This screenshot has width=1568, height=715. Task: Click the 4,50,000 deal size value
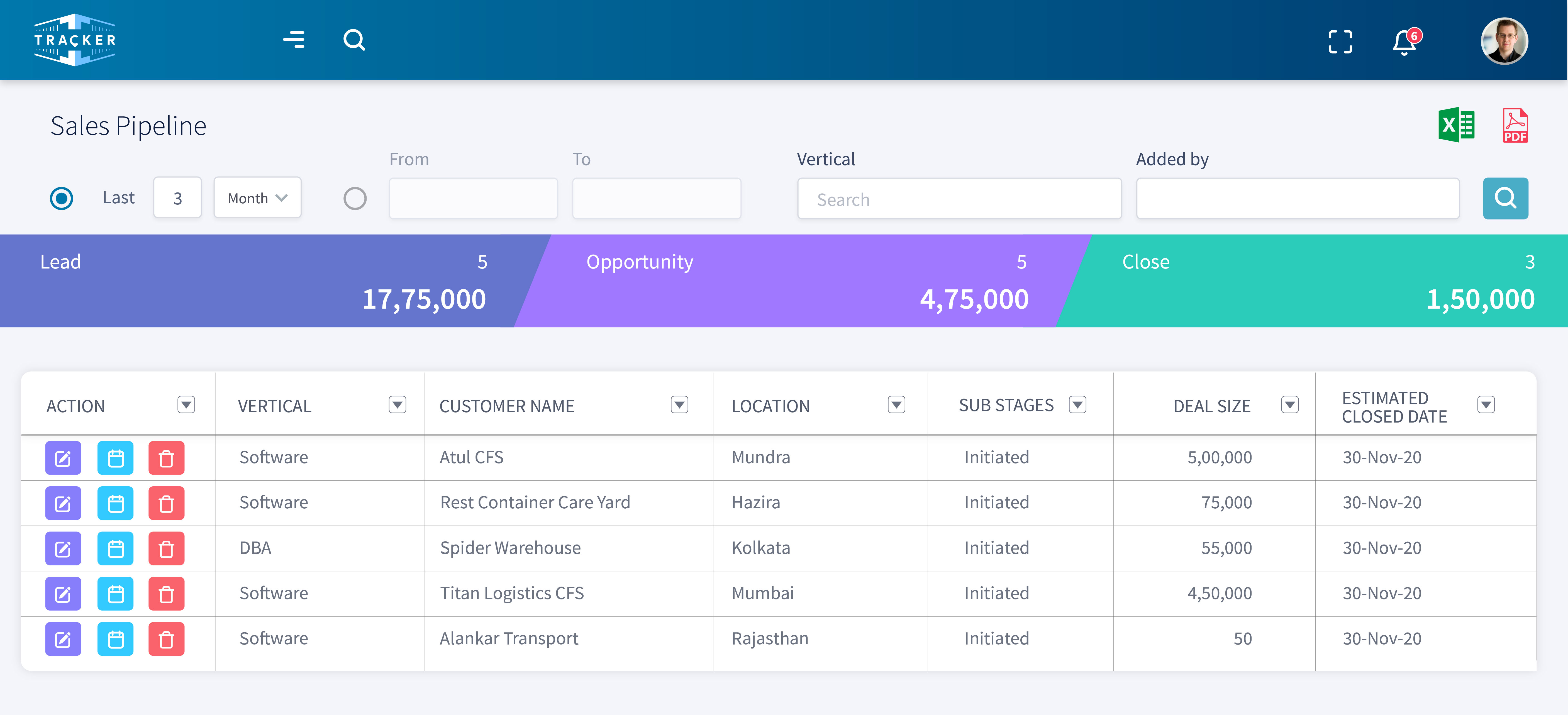pyautogui.click(x=1219, y=593)
